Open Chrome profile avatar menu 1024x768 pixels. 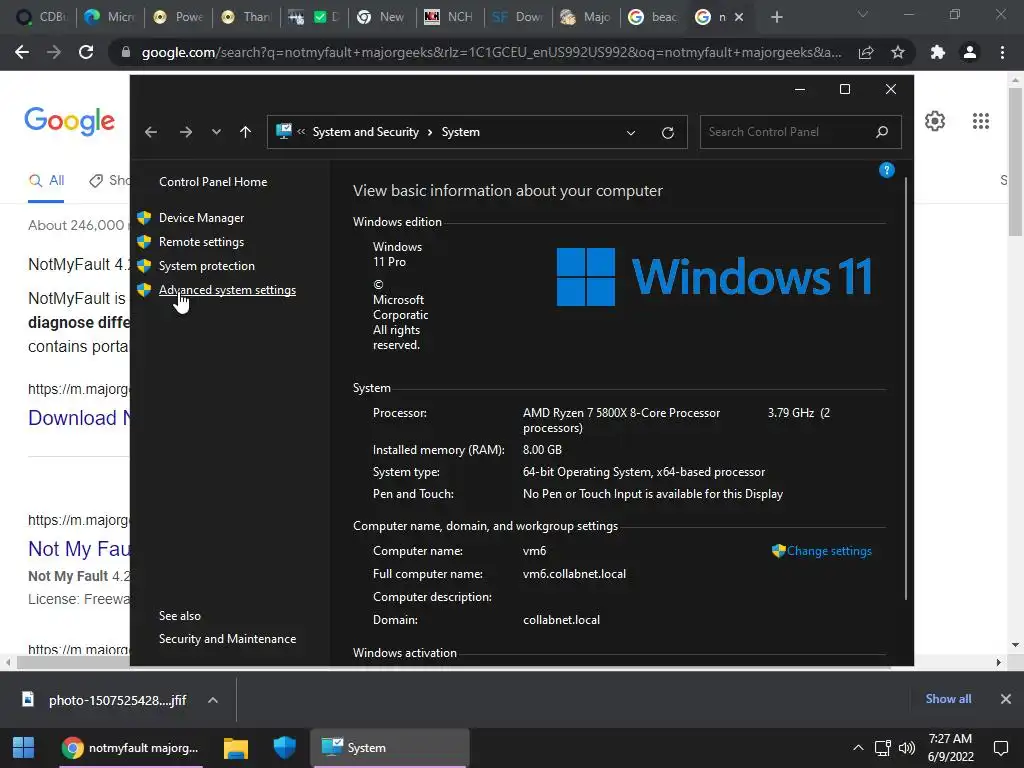pos(970,52)
